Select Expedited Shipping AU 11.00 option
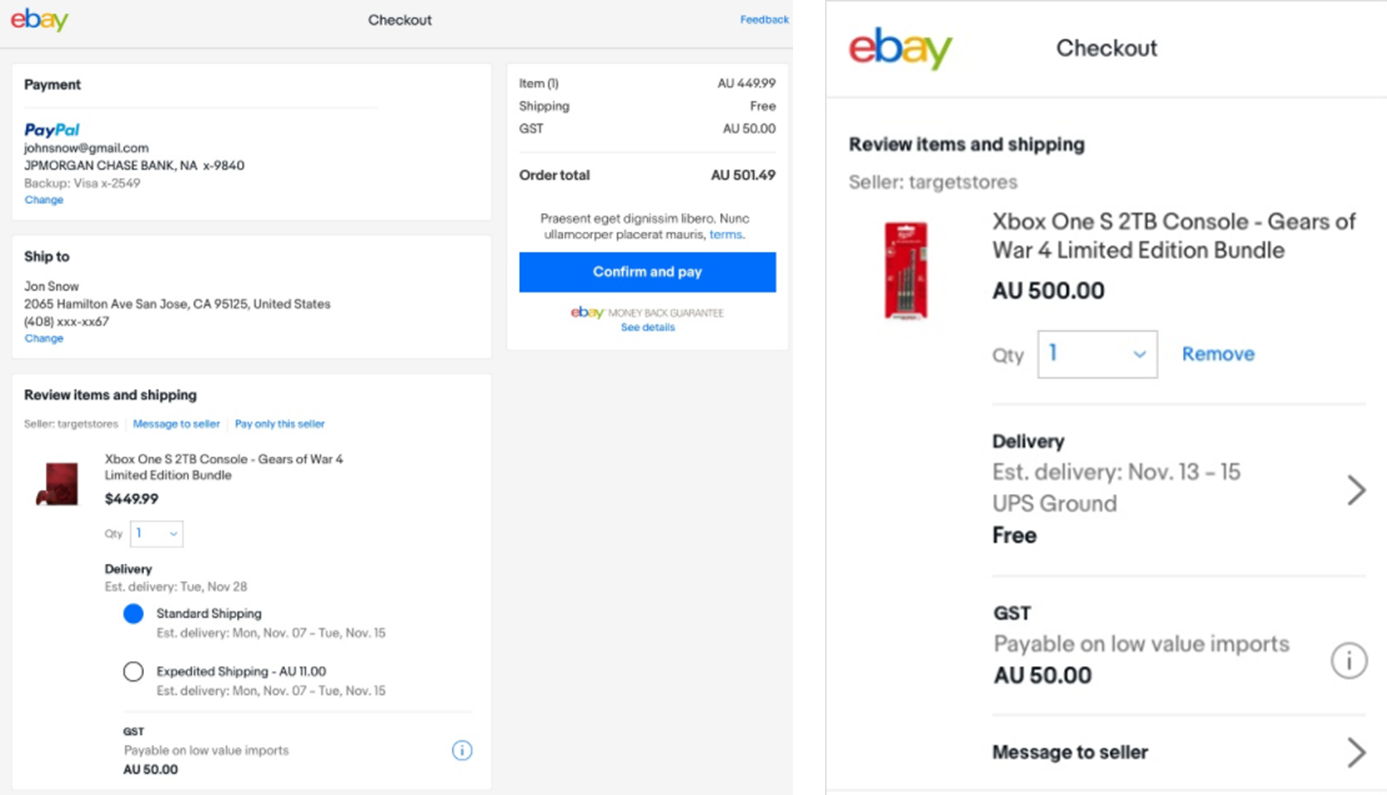Screen dimensions: 1387x795 [x=133, y=672]
